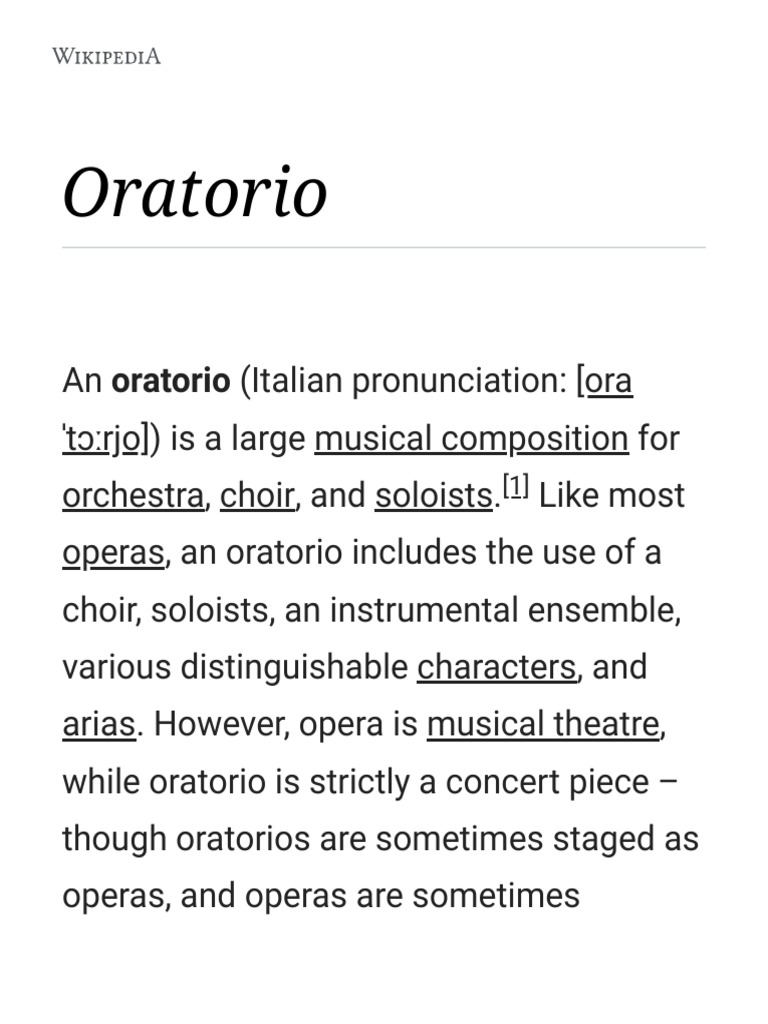Follow the 'arias' link

(98, 724)
